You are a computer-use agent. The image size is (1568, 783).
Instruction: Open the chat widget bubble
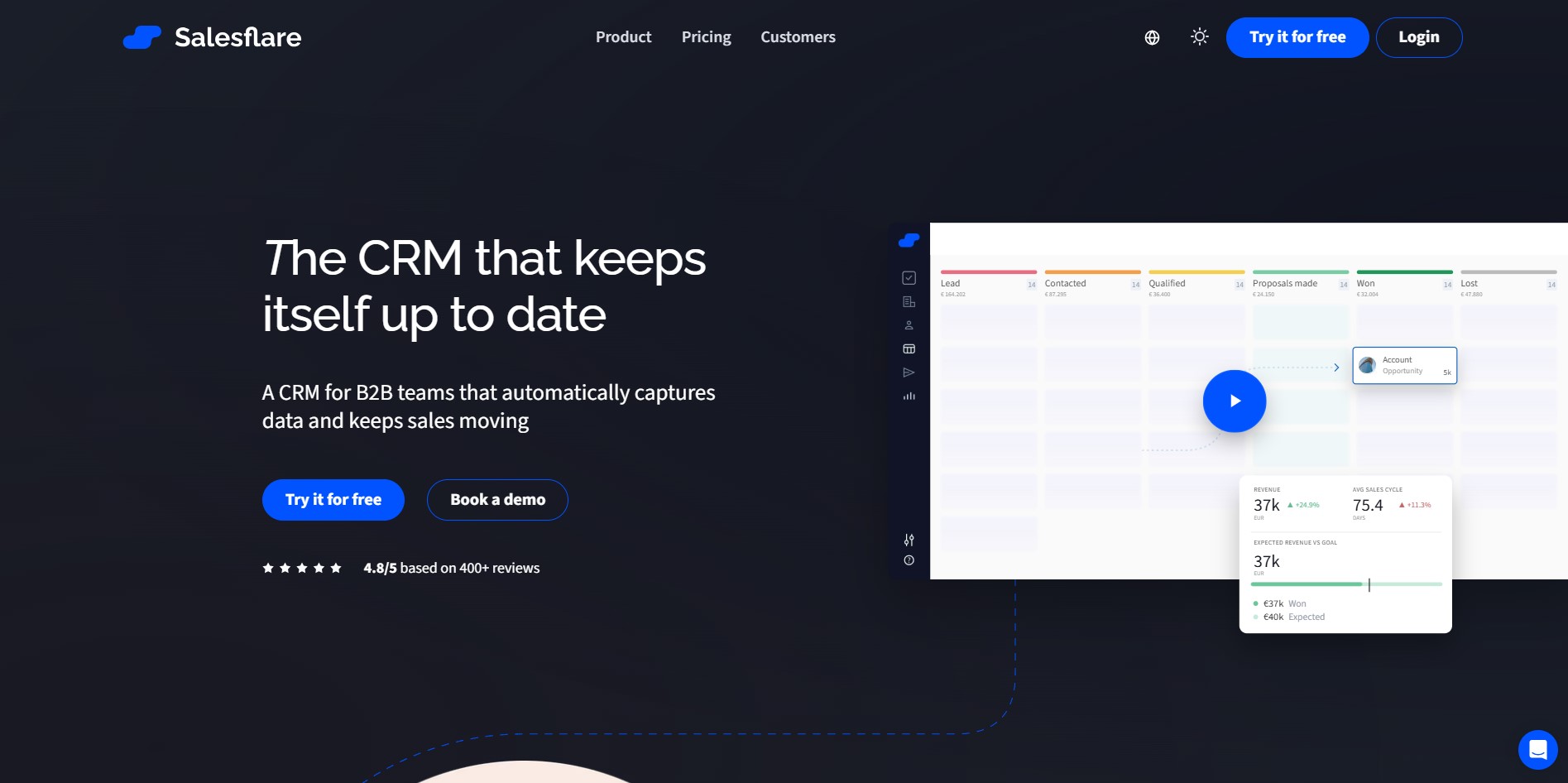click(1538, 750)
